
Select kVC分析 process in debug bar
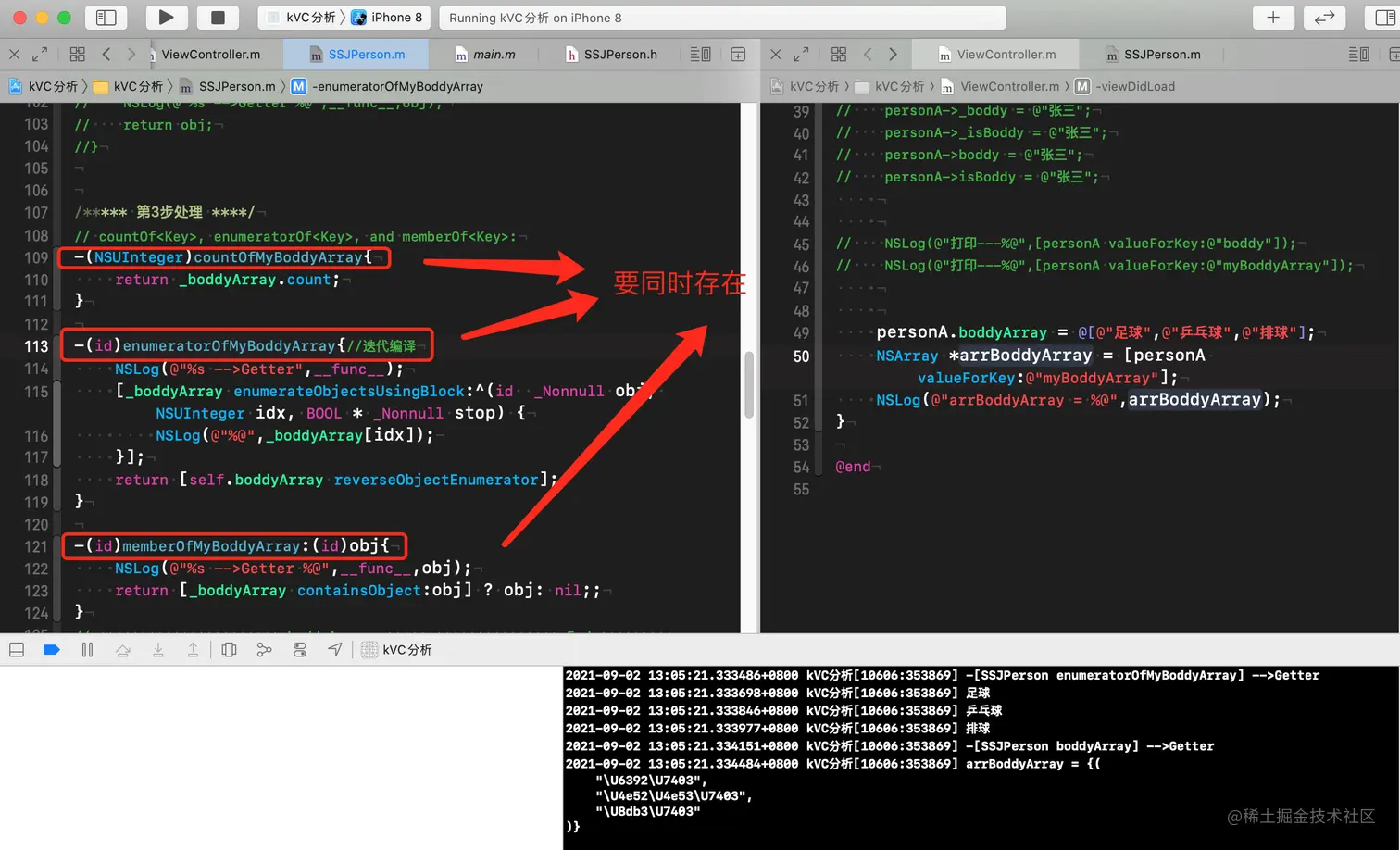click(x=396, y=650)
